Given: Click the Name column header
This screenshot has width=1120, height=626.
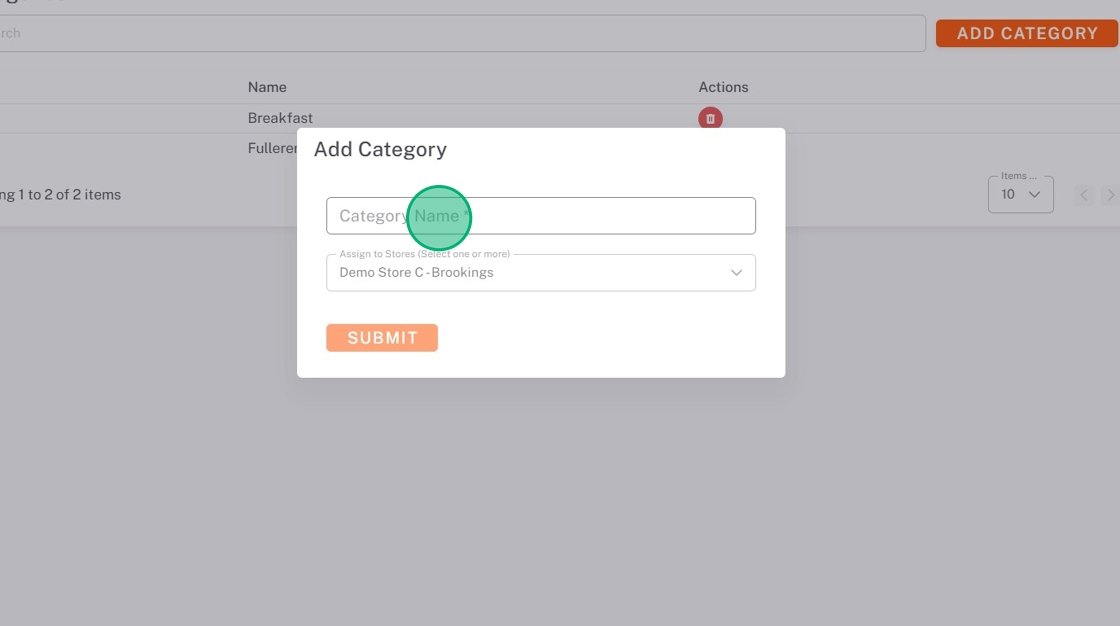Looking at the screenshot, I should coord(267,87).
